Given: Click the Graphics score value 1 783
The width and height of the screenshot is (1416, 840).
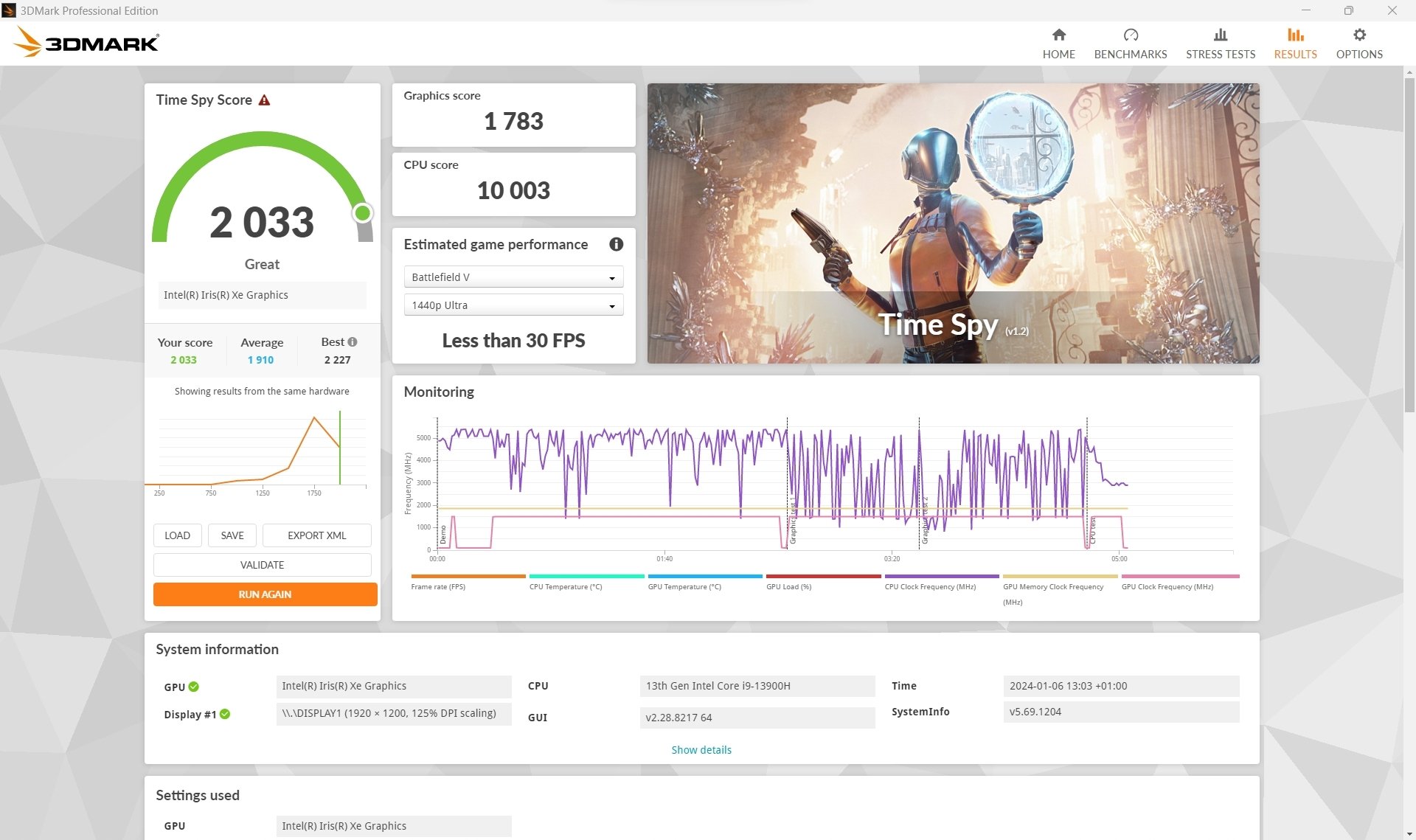Looking at the screenshot, I should pyautogui.click(x=513, y=121).
